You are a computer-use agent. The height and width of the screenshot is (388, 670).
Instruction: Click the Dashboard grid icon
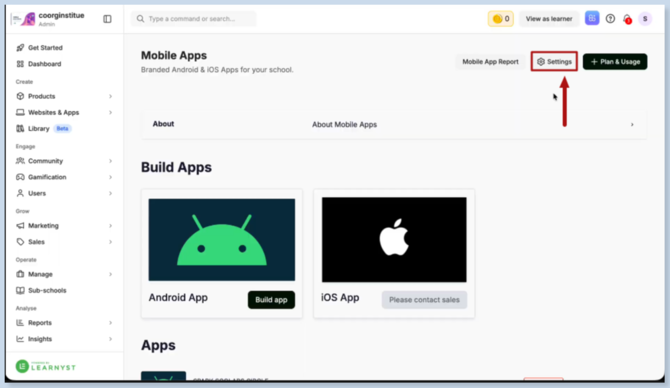point(20,64)
